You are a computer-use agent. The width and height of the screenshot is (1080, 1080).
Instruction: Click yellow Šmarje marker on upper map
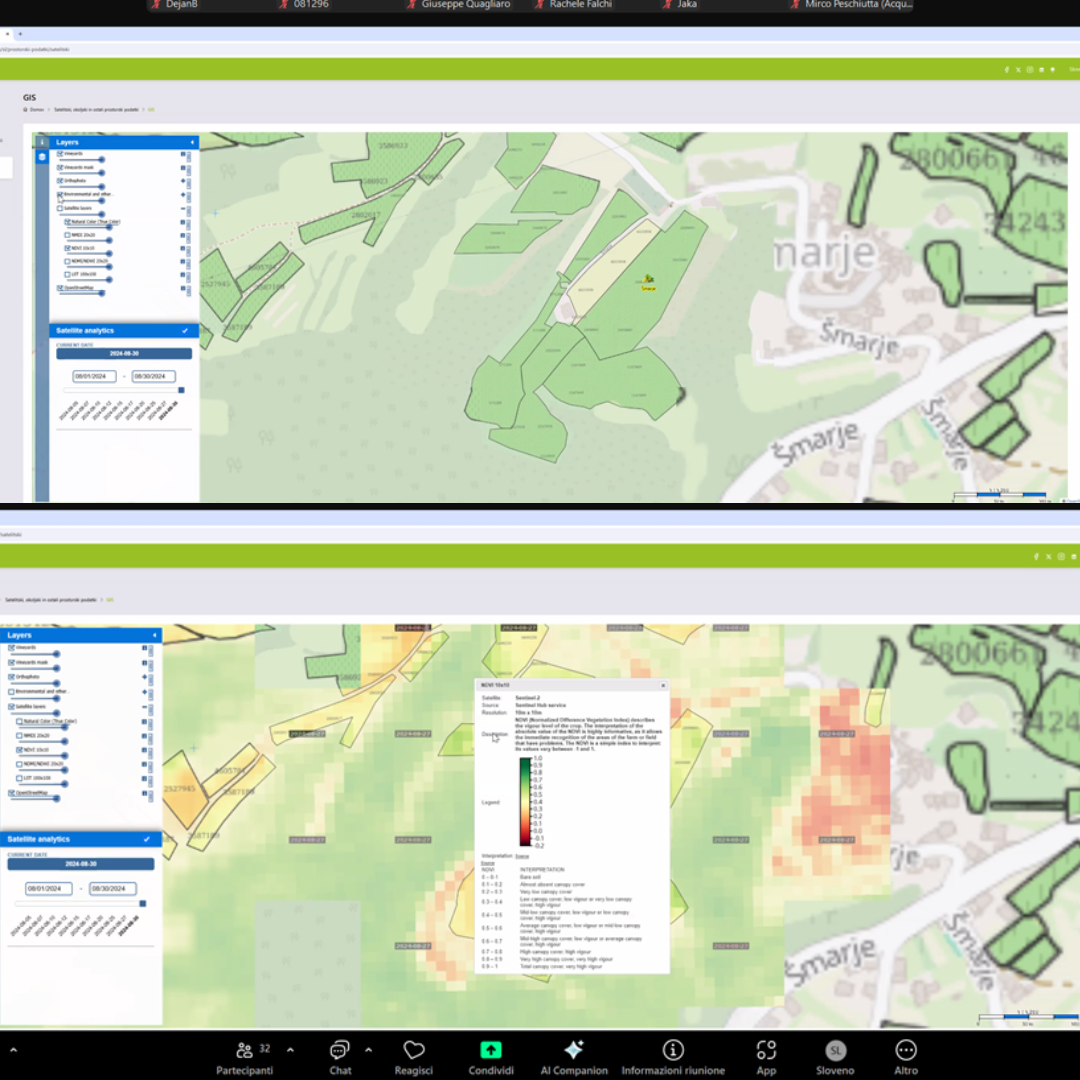pyautogui.click(x=648, y=281)
